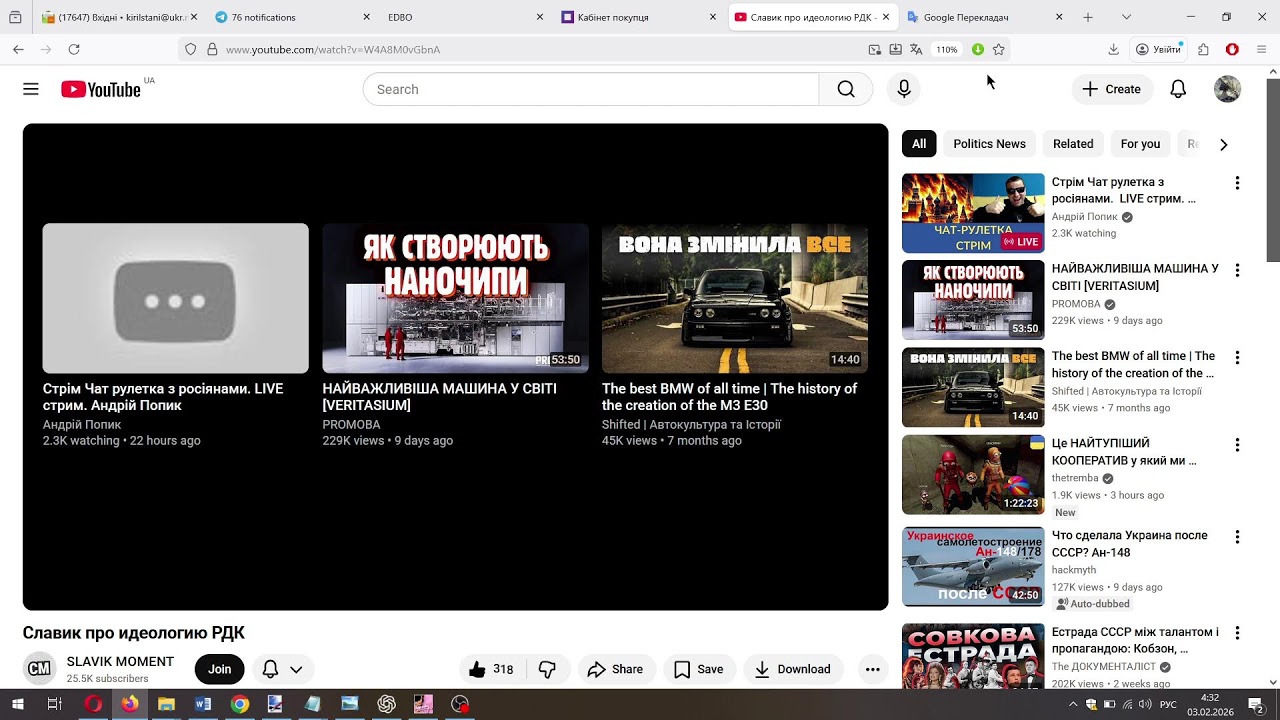The width and height of the screenshot is (1280, 720).
Task: Select the All filter chip
Action: (919, 144)
